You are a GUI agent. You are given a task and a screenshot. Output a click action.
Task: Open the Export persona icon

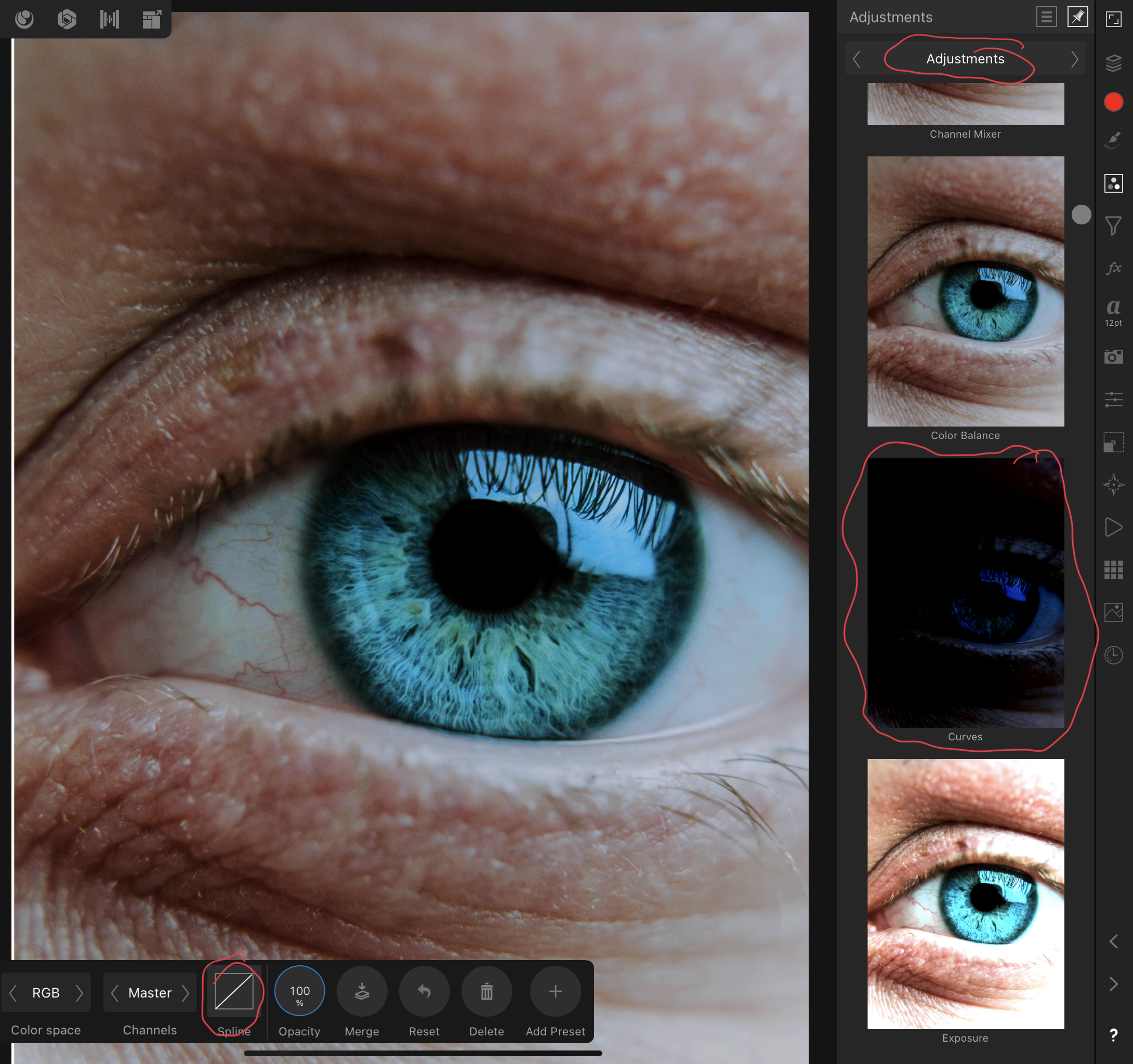point(152,19)
